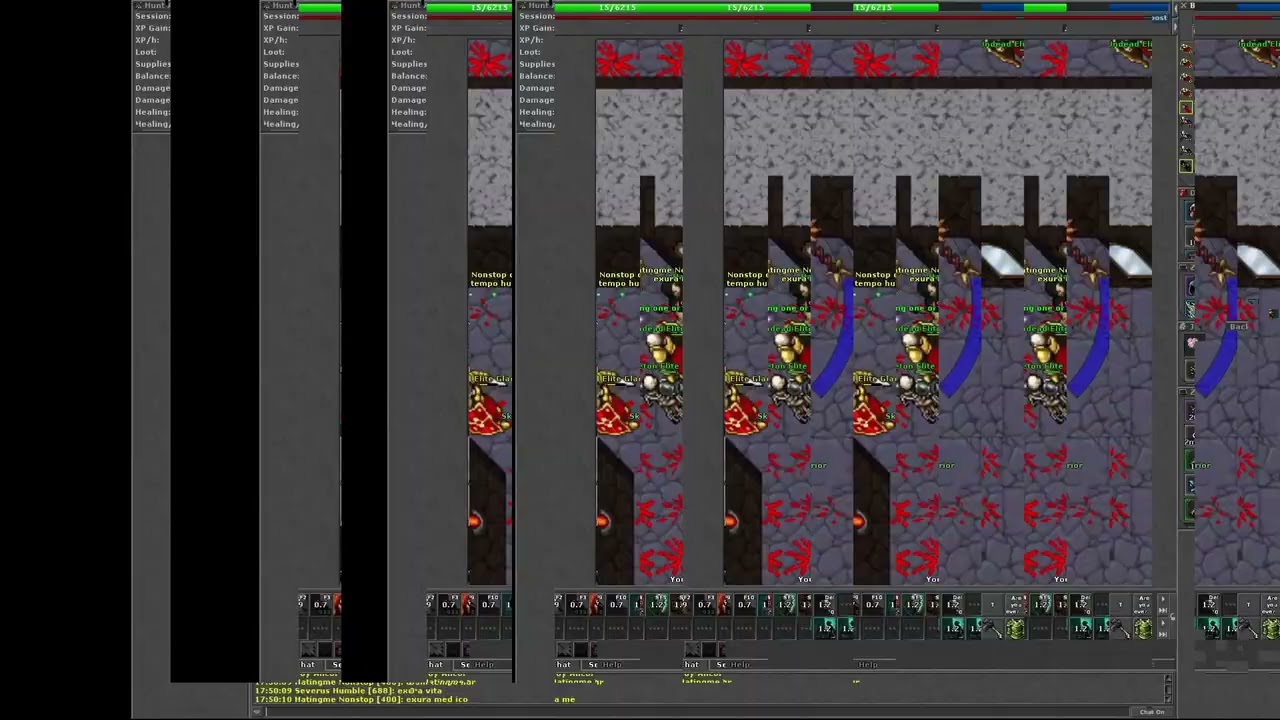The height and width of the screenshot is (720, 1280).
Task: Select chat line "Hatingme Nonstop [400]: exura med ico"
Action: (361, 700)
